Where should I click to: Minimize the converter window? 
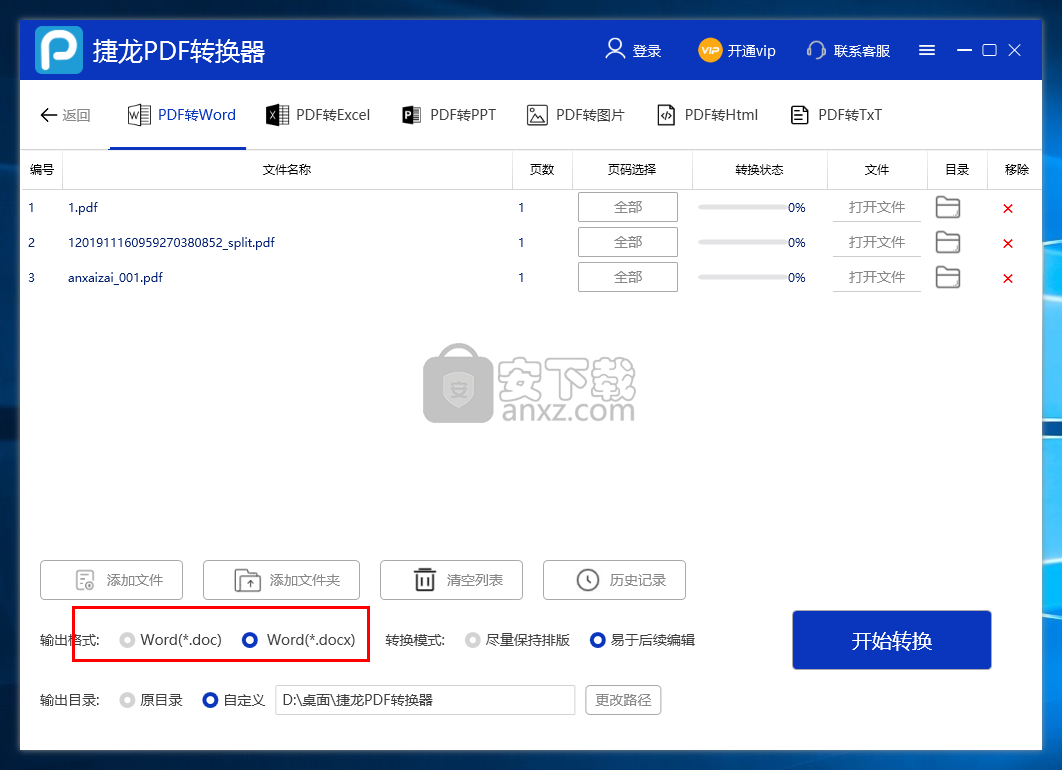[964, 50]
